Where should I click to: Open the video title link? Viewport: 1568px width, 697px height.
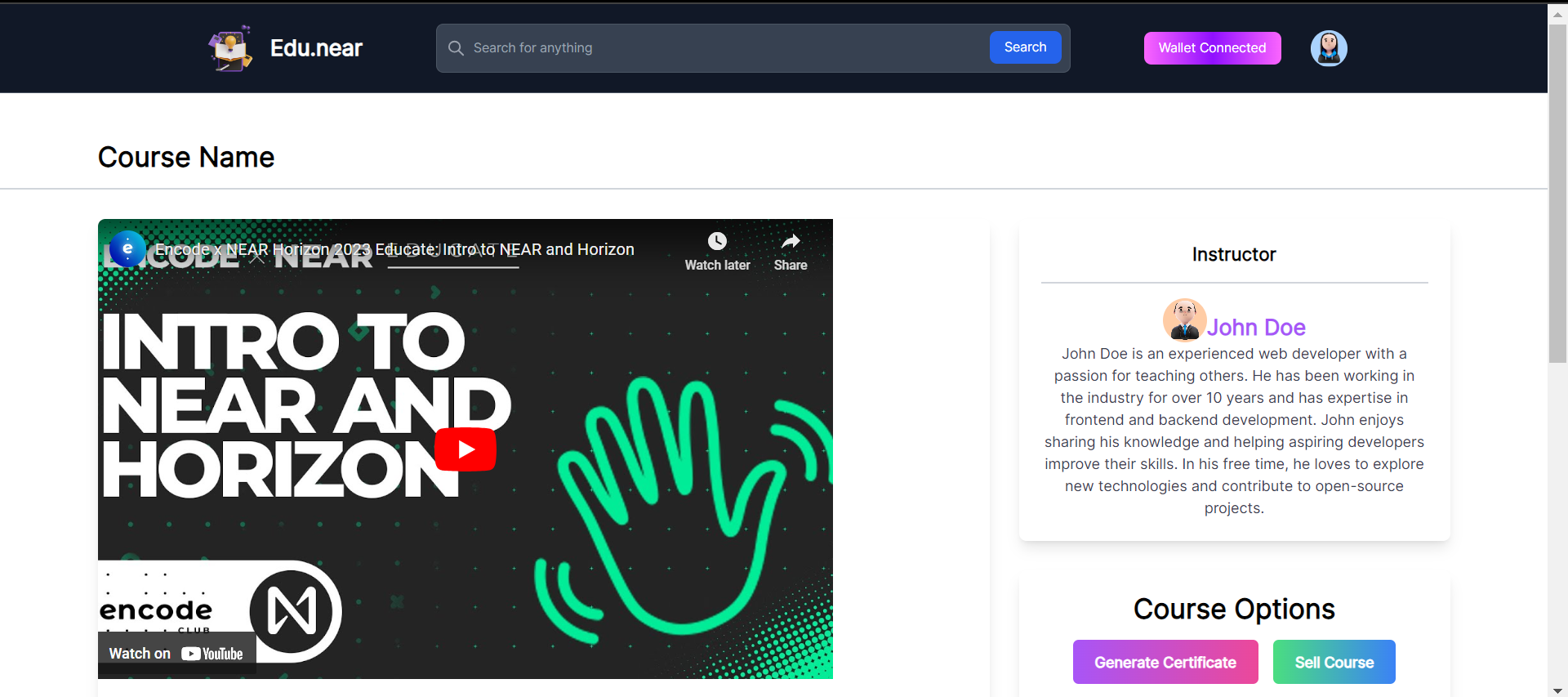(394, 249)
